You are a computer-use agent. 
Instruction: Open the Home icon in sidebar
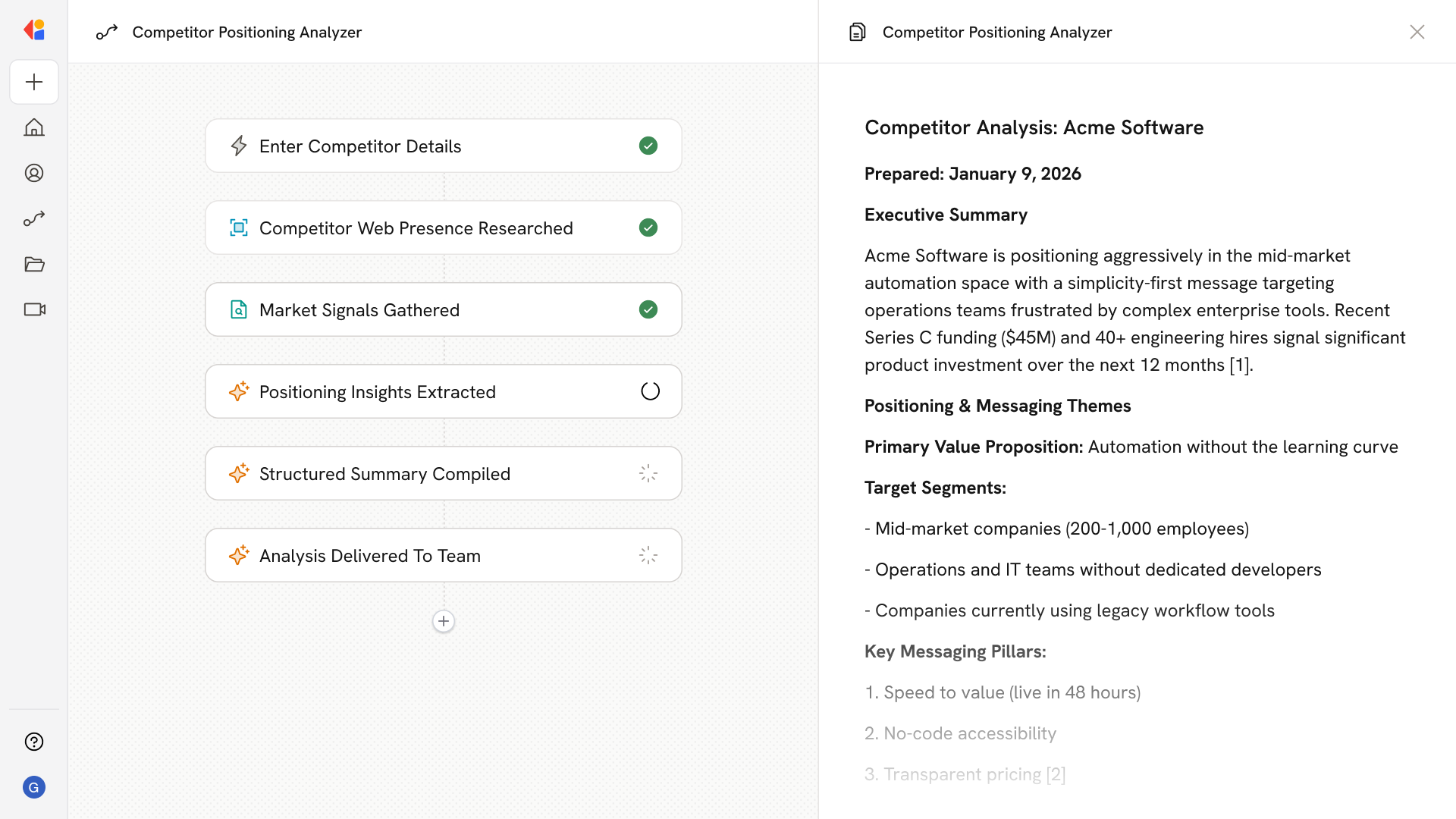point(34,127)
